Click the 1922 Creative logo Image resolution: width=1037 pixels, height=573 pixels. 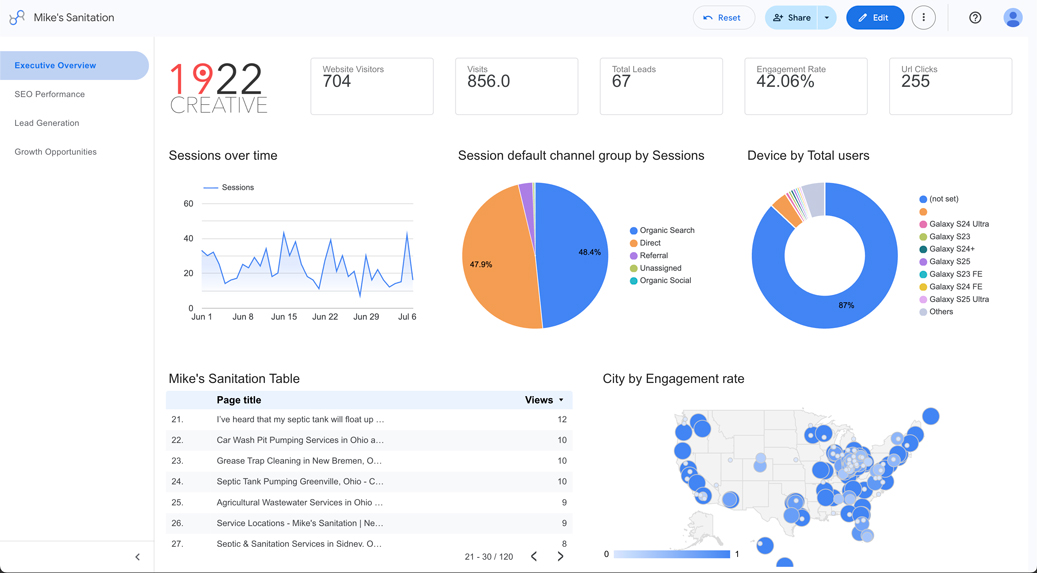[x=218, y=88]
